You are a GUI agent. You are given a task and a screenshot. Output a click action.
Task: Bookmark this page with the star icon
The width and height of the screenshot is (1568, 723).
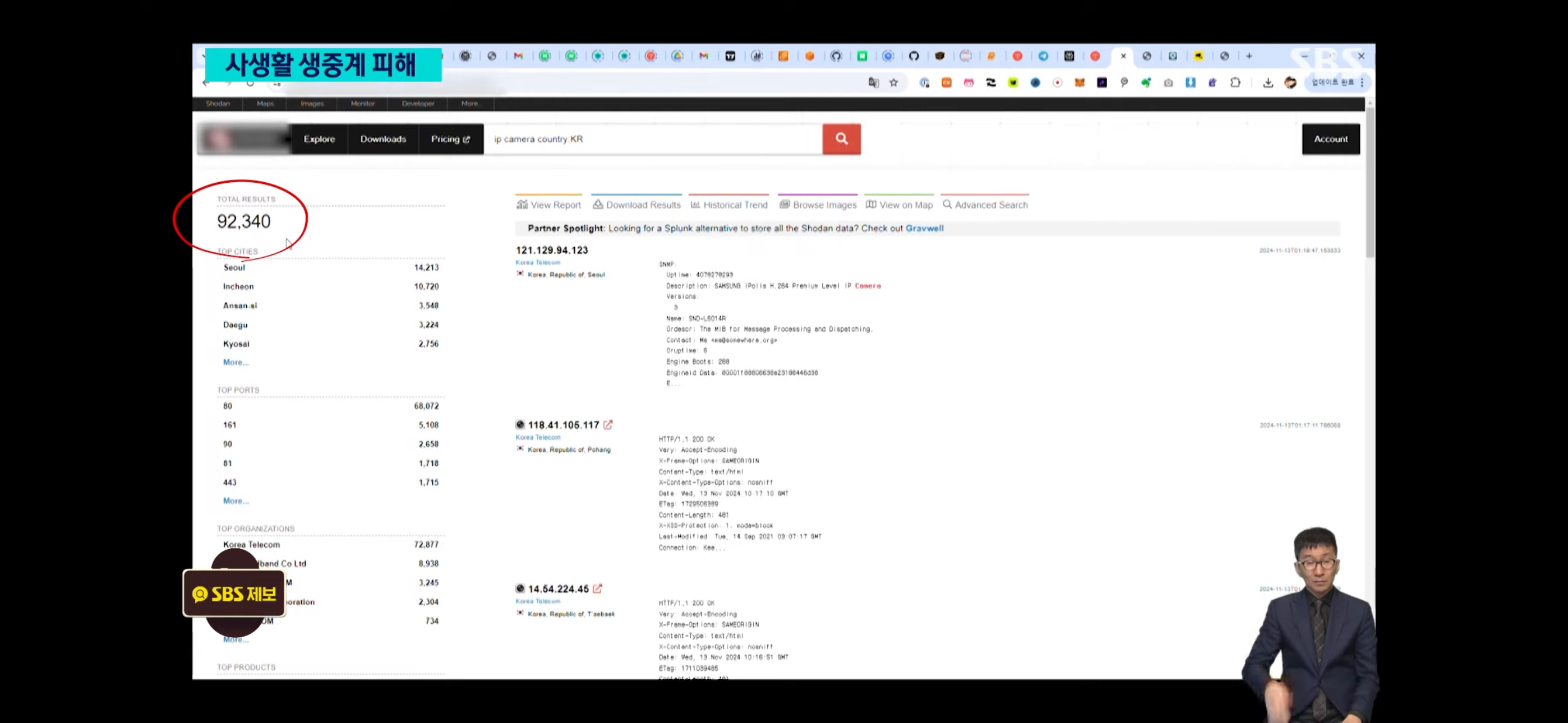point(893,83)
